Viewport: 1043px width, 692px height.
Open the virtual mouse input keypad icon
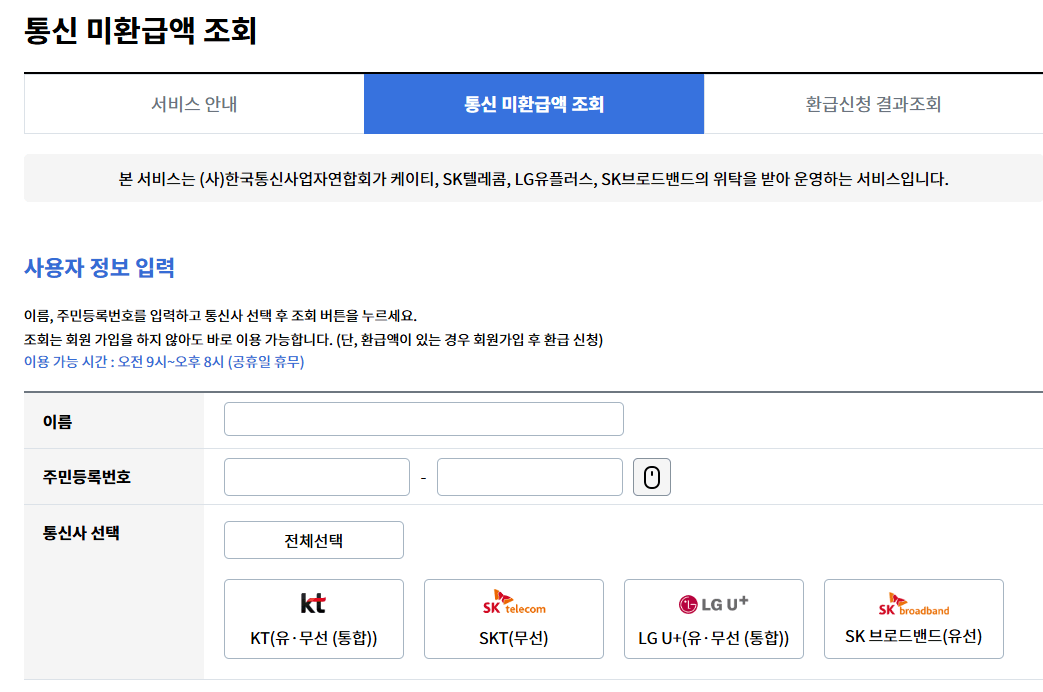click(652, 477)
